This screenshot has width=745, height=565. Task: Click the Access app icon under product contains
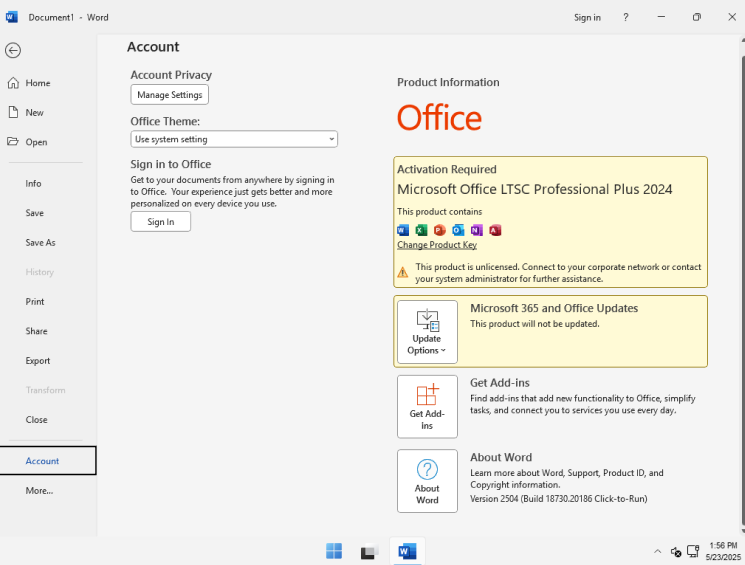coord(495,230)
